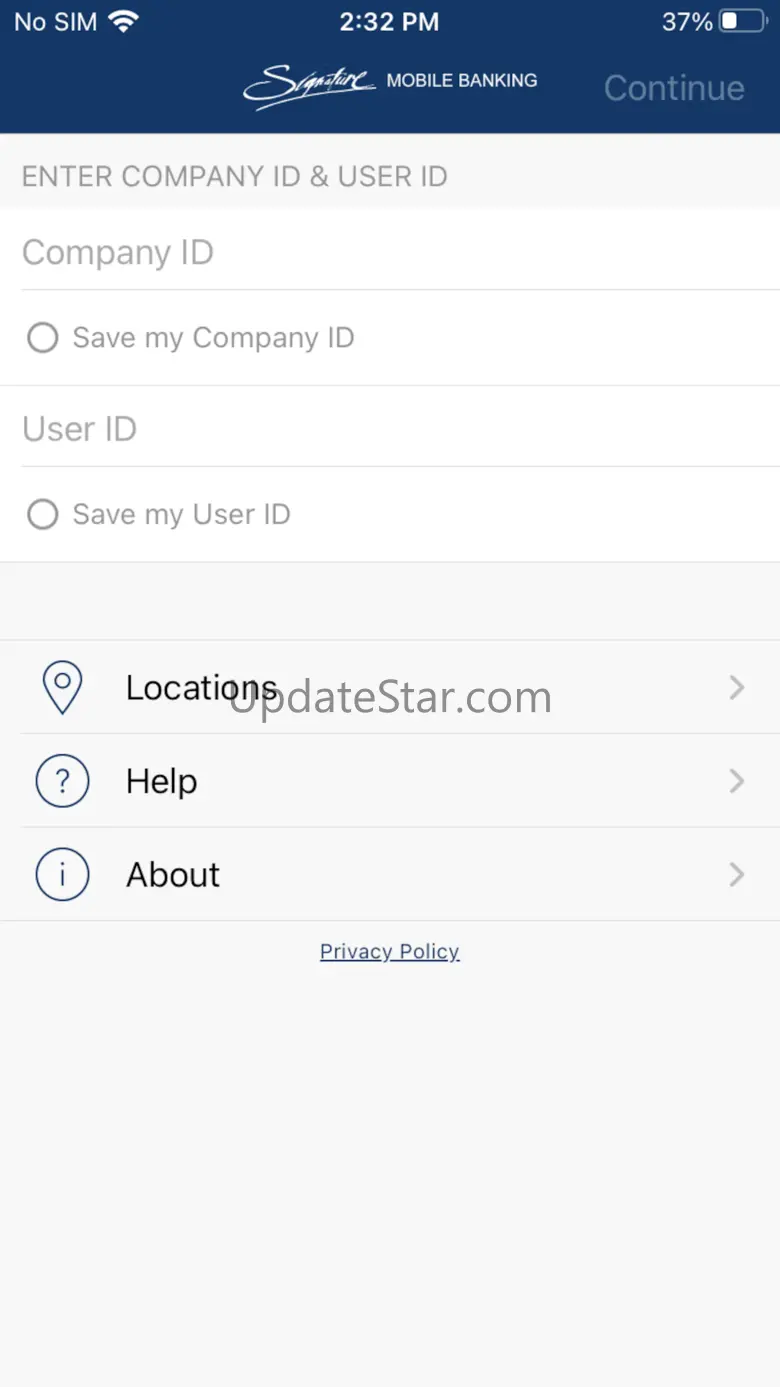Enable Save my Company ID option
The width and height of the screenshot is (780, 1387).
coord(42,338)
